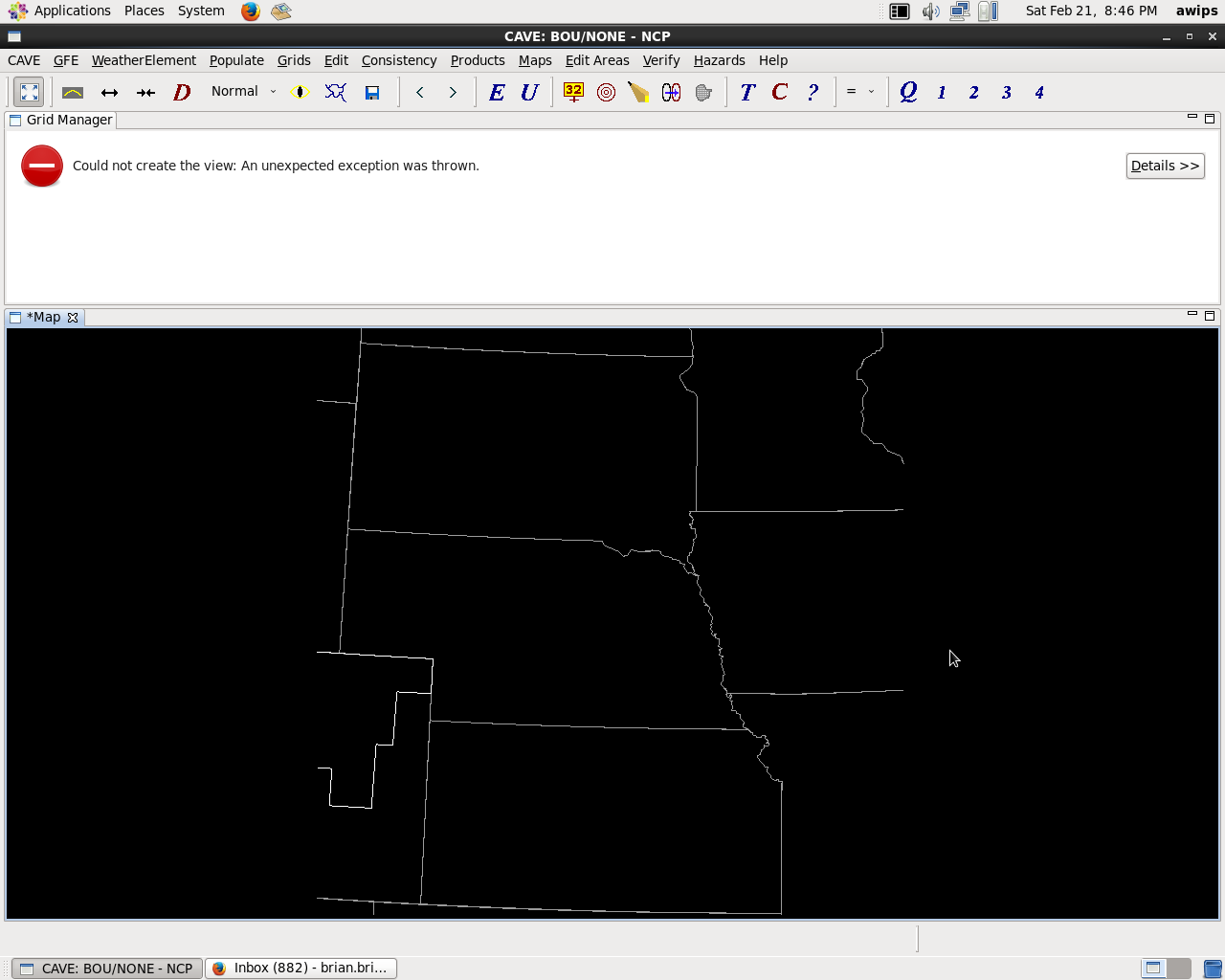1225x980 pixels.
Task: Click the yellow 32 sample tool icon
Action: coord(573,93)
